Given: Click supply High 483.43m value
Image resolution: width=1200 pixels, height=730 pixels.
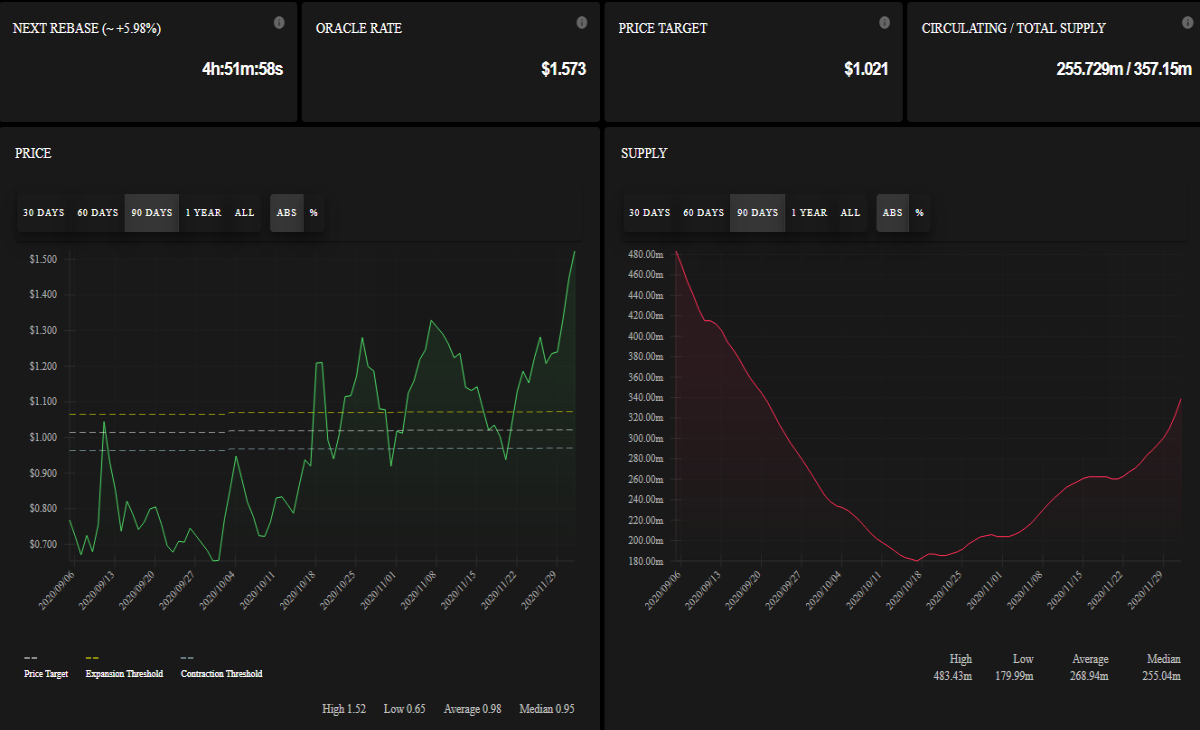Looking at the screenshot, I should click(952, 676).
